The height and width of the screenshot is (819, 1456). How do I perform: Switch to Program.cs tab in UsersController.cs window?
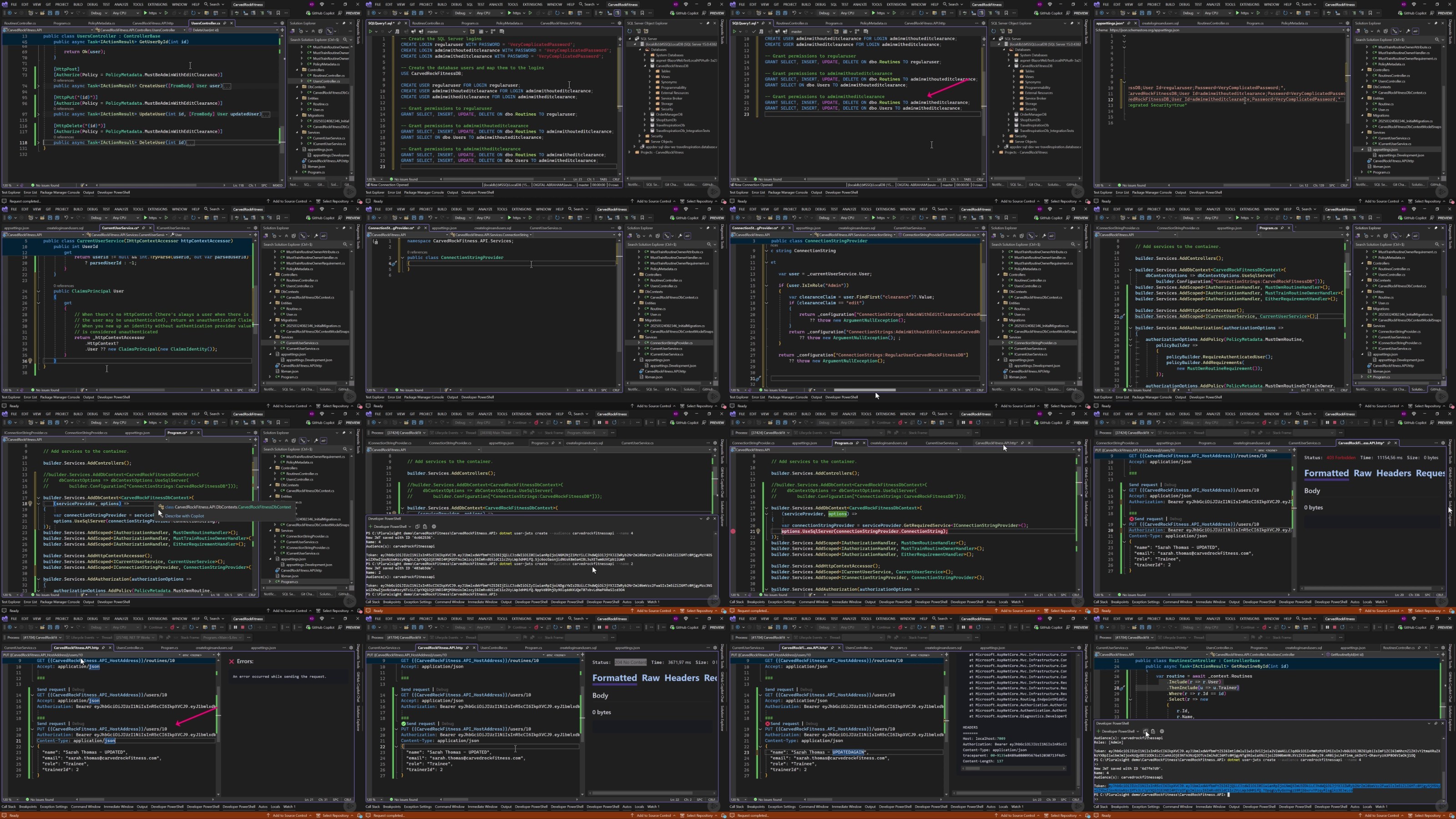pos(62,23)
